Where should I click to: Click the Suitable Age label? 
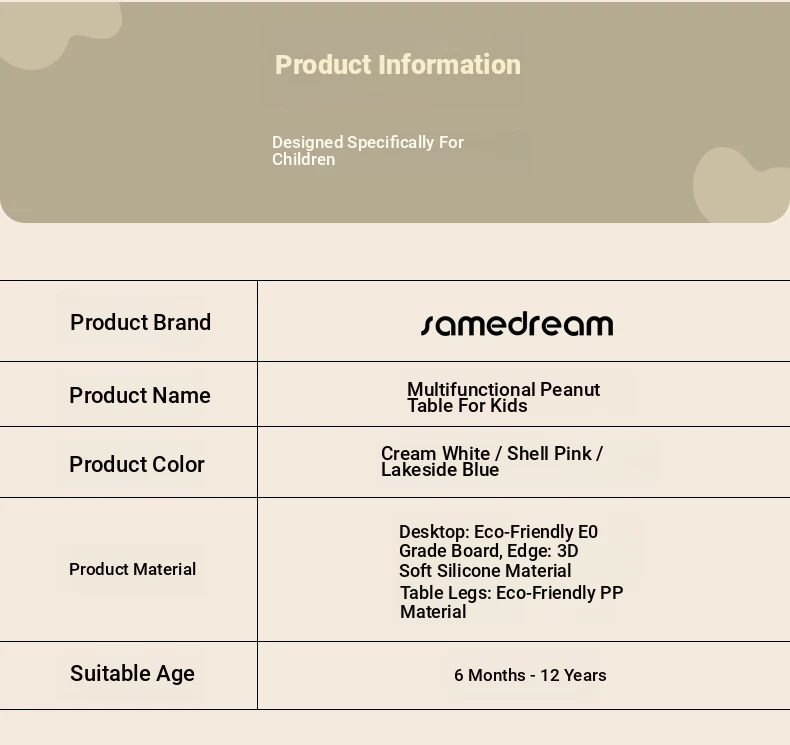pos(133,673)
